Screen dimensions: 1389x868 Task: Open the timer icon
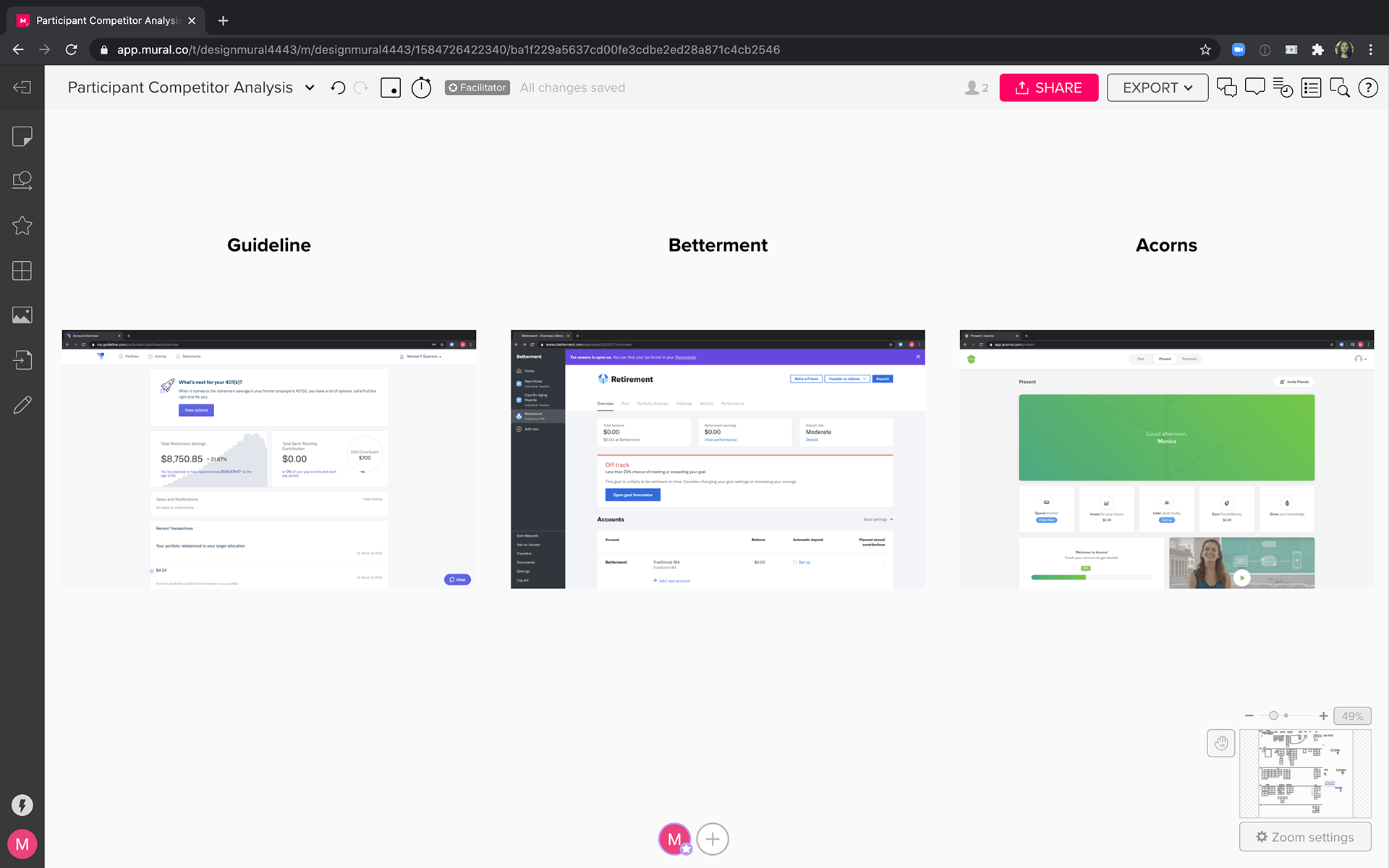[x=421, y=88]
